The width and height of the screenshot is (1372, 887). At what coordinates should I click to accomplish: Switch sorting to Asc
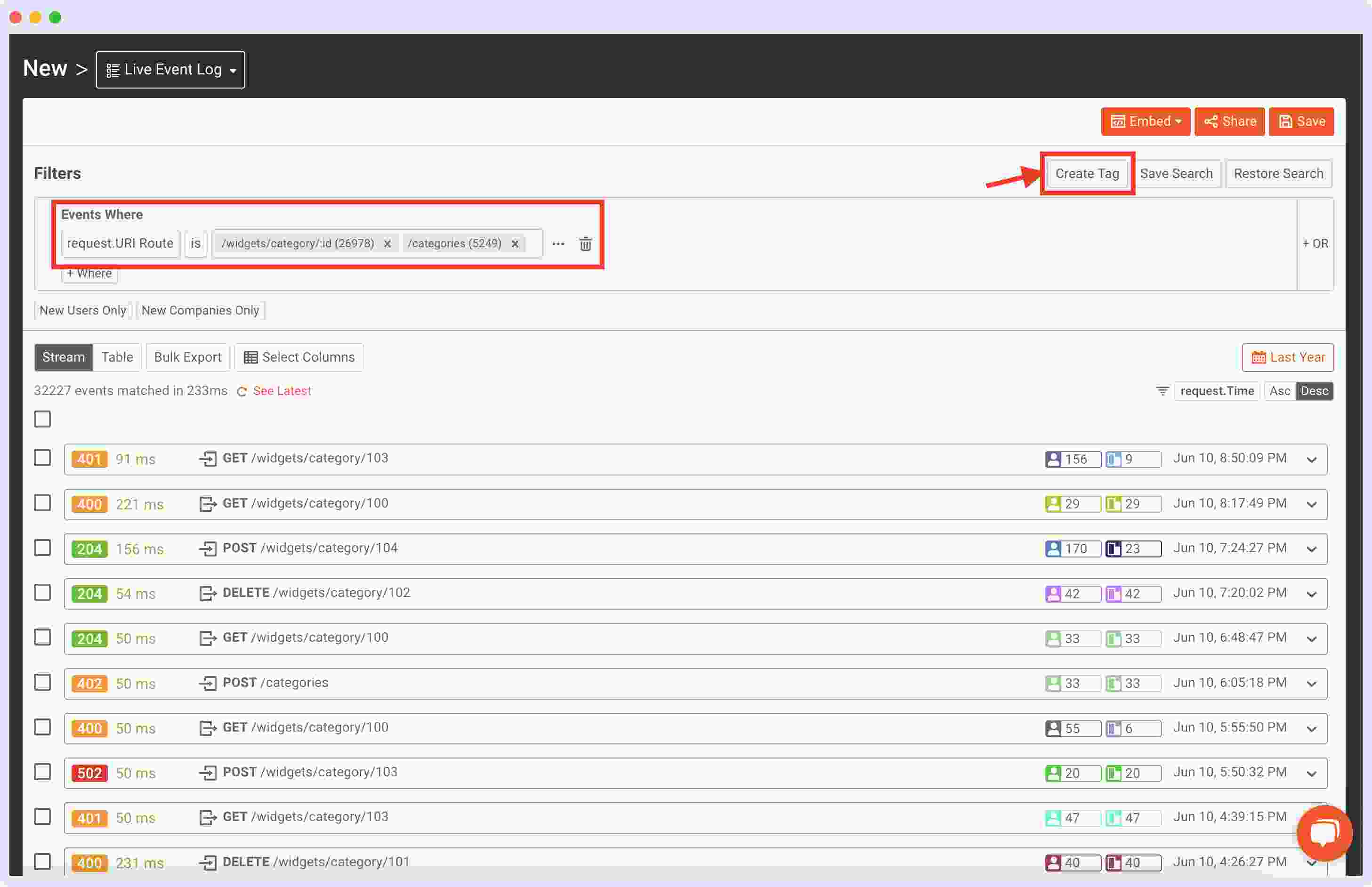[x=1279, y=390]
